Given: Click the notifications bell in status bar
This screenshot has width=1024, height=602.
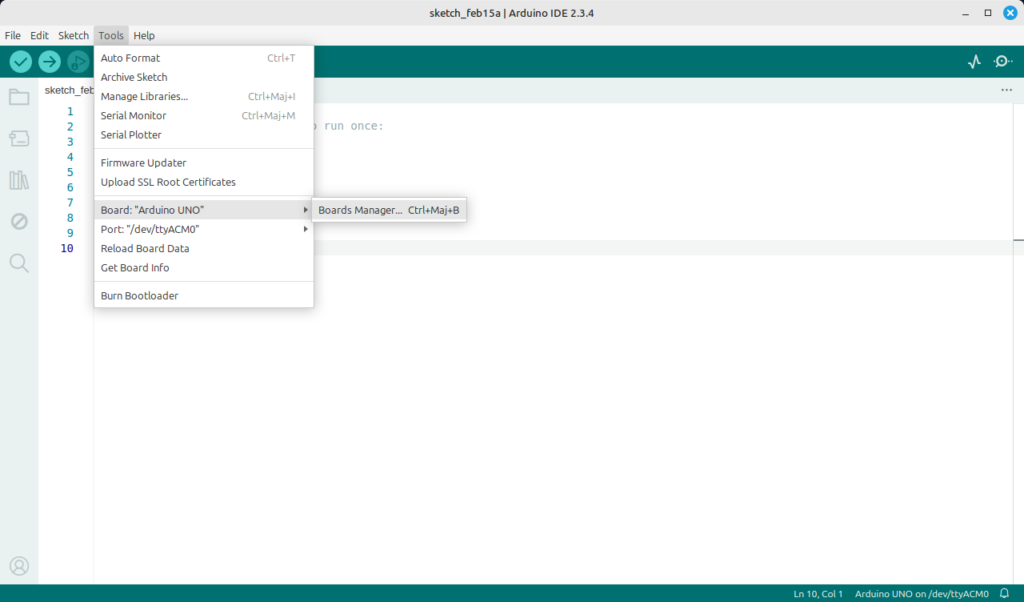Looking at the screenshot, I should pos(1004,594).
